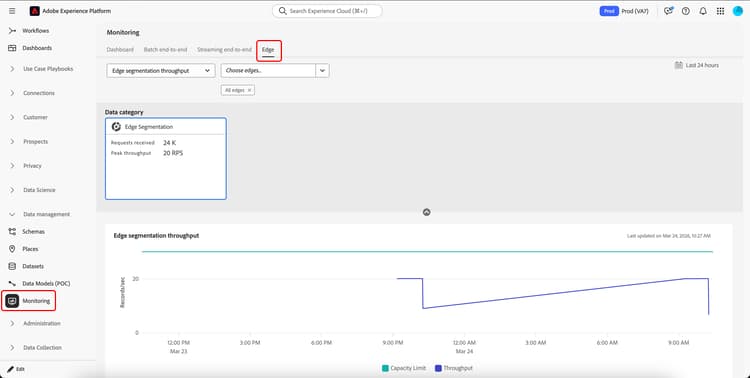
Task: Switch to Batch end-to-end tab
Action: (x=165, y=50)
